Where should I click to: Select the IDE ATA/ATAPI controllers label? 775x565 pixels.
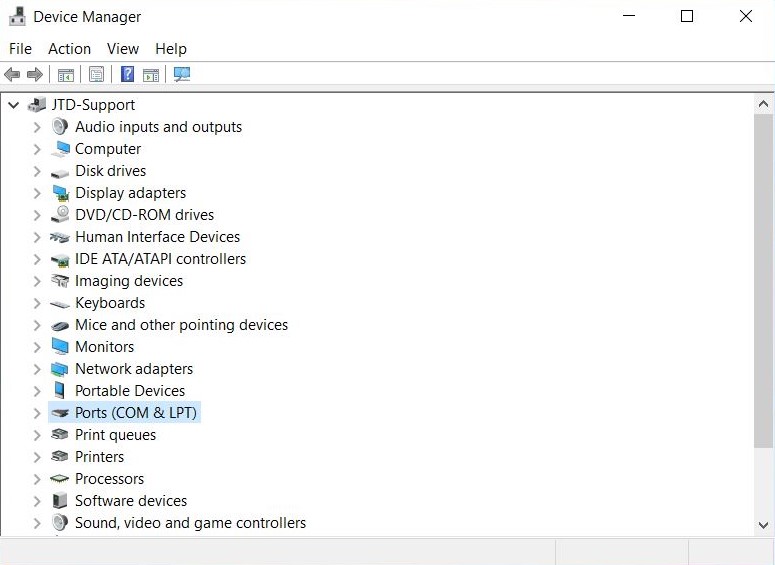tap(160, 259)
